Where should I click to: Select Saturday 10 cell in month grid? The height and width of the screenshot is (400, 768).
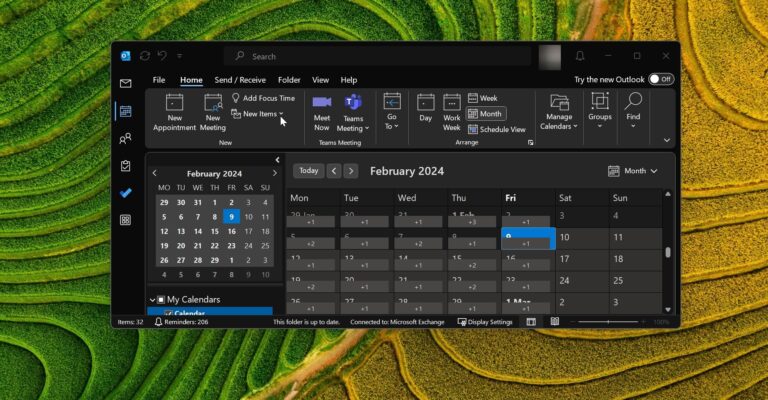coord(582,238)
